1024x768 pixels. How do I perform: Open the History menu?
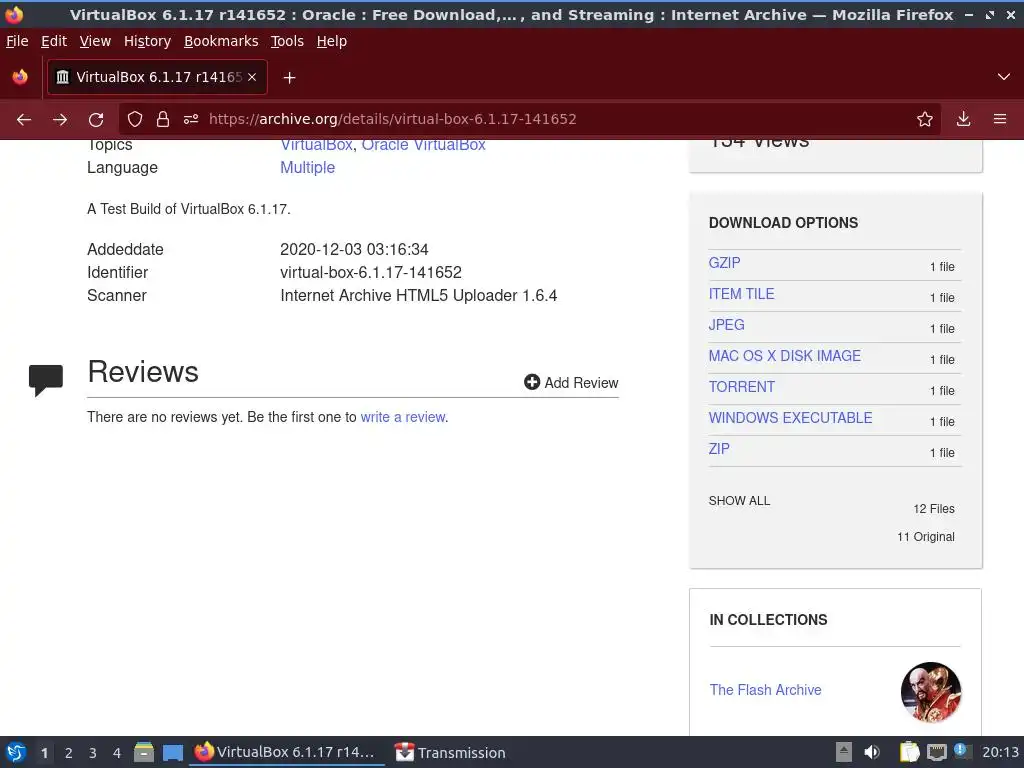pos(147,41)
